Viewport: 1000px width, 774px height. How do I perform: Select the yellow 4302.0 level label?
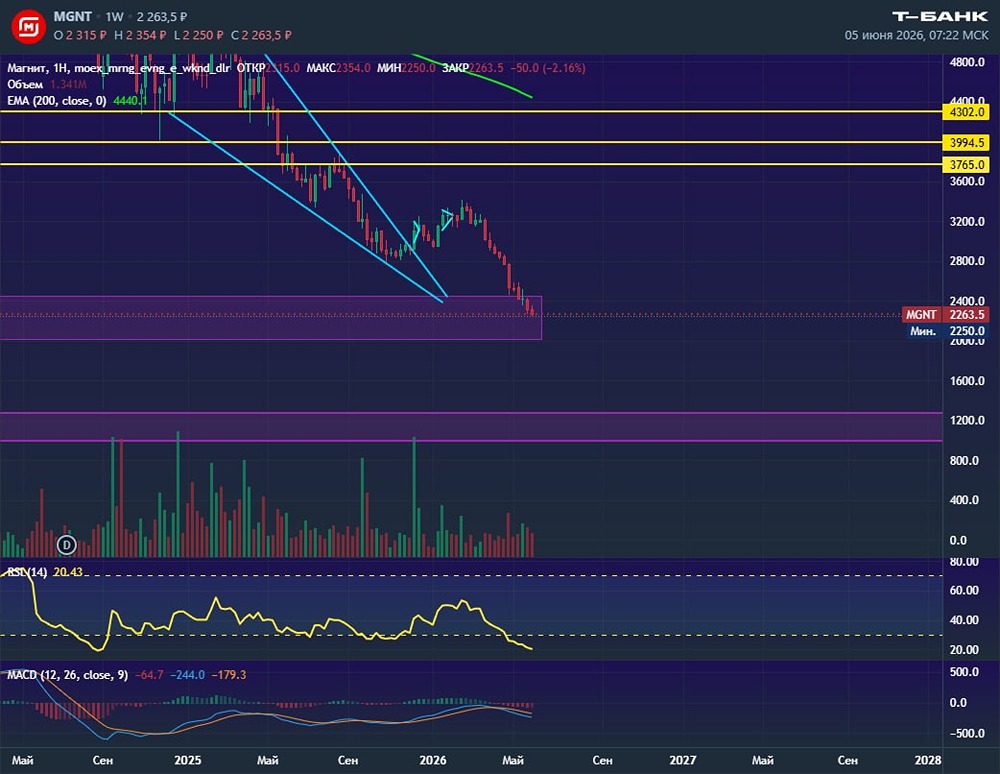coord(966,112)
